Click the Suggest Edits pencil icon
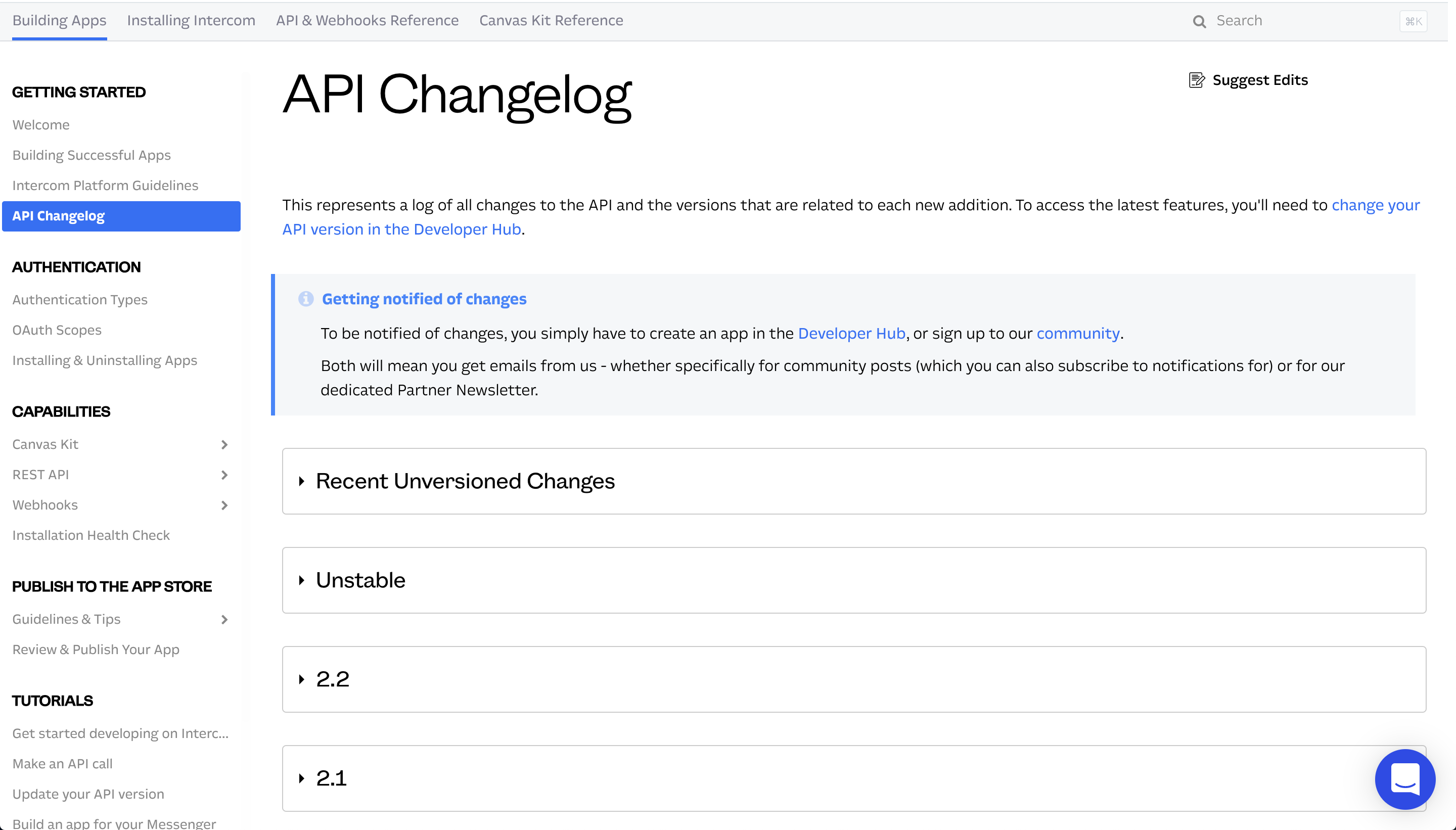1456x830 pixels. click(1196, 80)
